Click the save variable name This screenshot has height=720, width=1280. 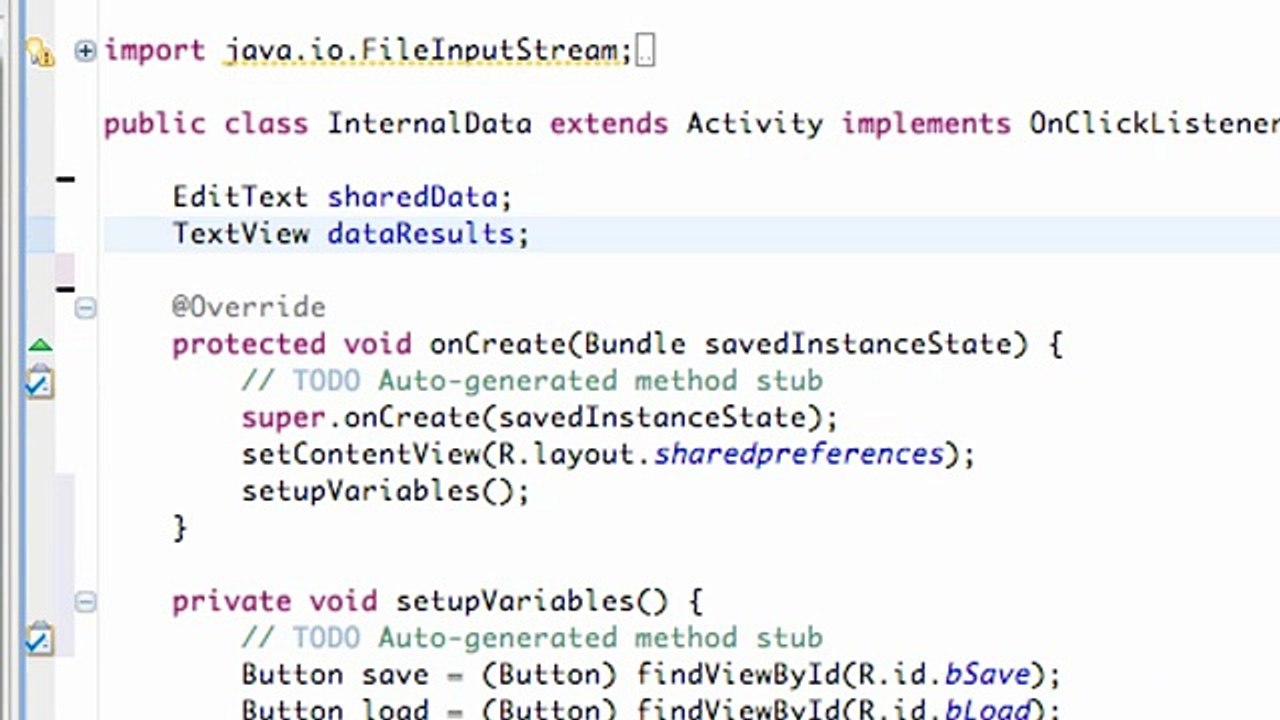395,675
